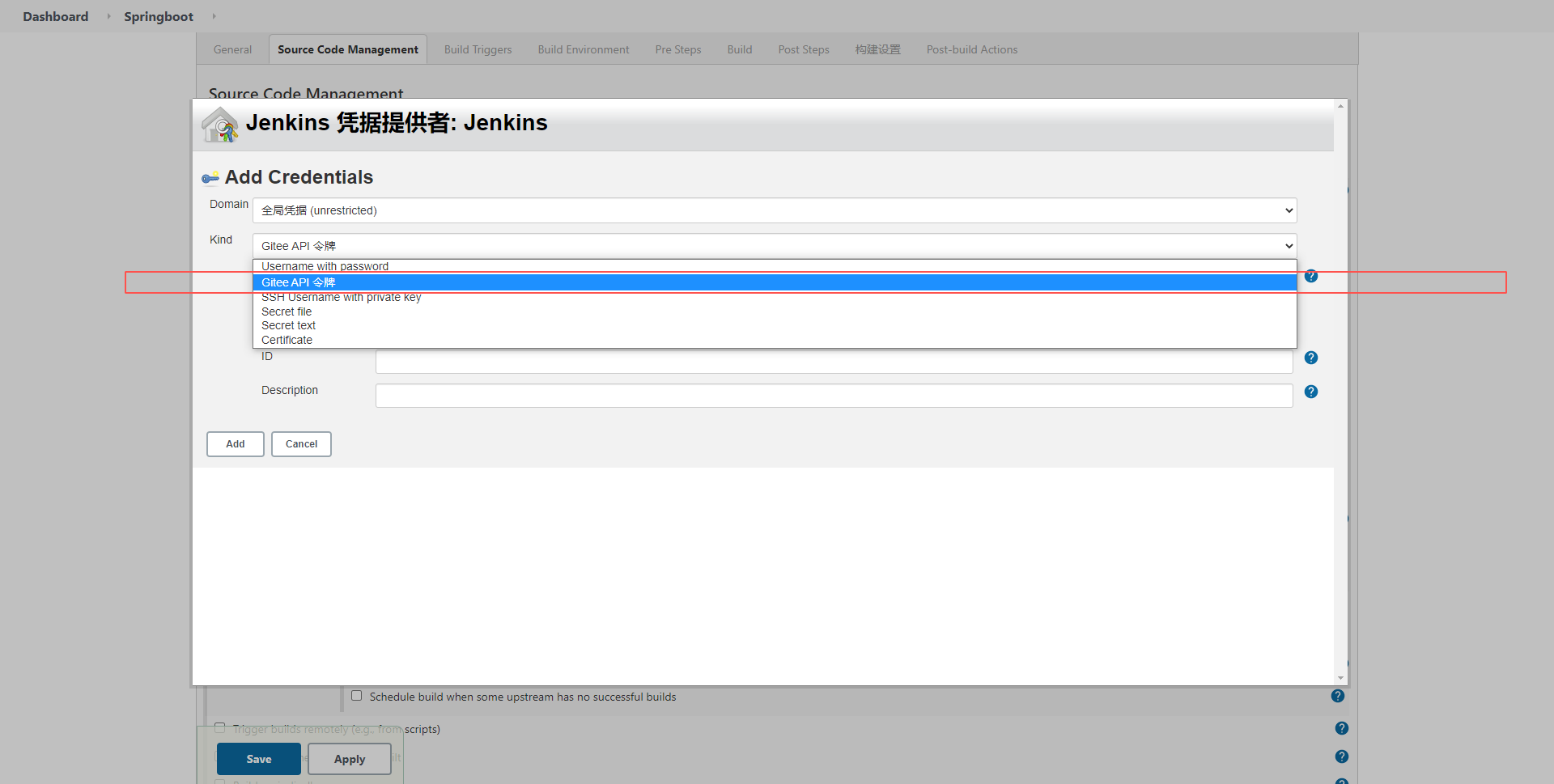This screenshot has width=1554, height=784.
Task: Click breadcrumb arrow after Dashboard
Action: click(x=108, y=16)
